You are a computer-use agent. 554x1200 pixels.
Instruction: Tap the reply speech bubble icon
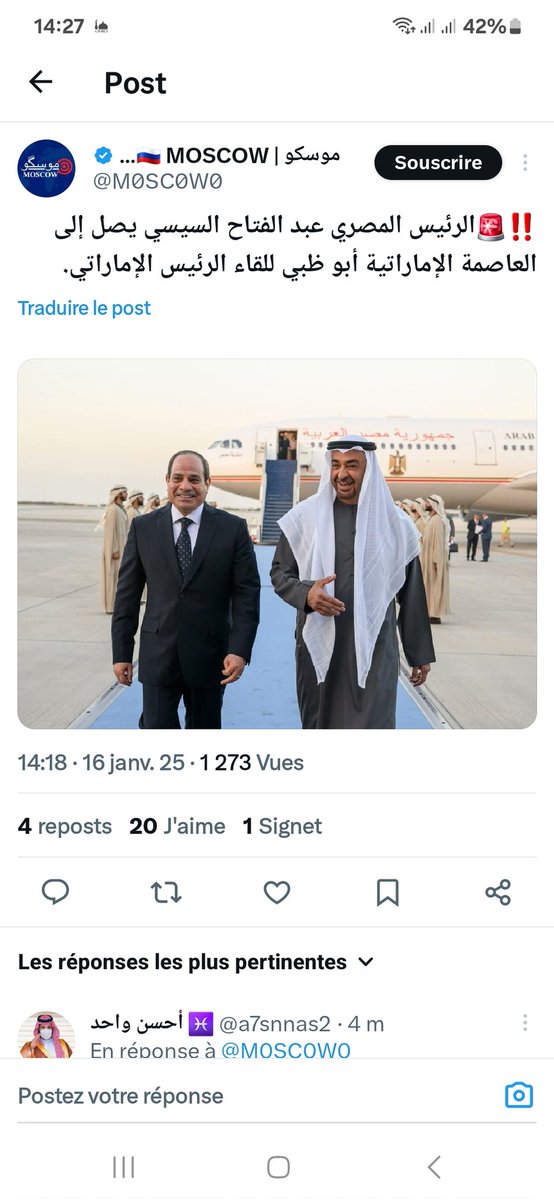(x=55, y=892)
